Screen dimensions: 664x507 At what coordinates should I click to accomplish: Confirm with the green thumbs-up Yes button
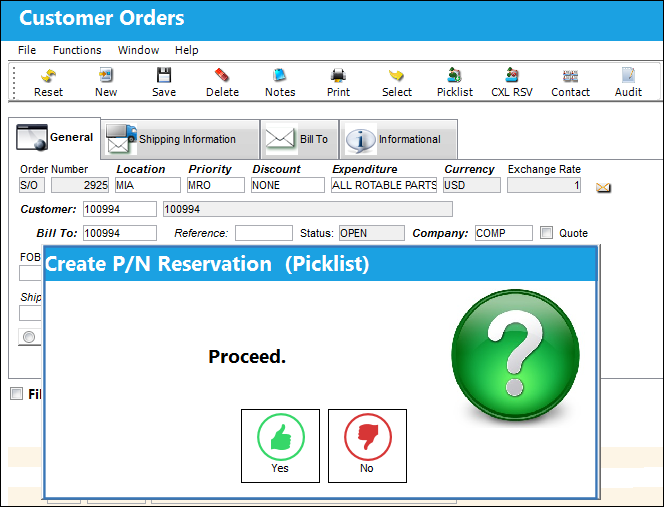coord(280,446)
